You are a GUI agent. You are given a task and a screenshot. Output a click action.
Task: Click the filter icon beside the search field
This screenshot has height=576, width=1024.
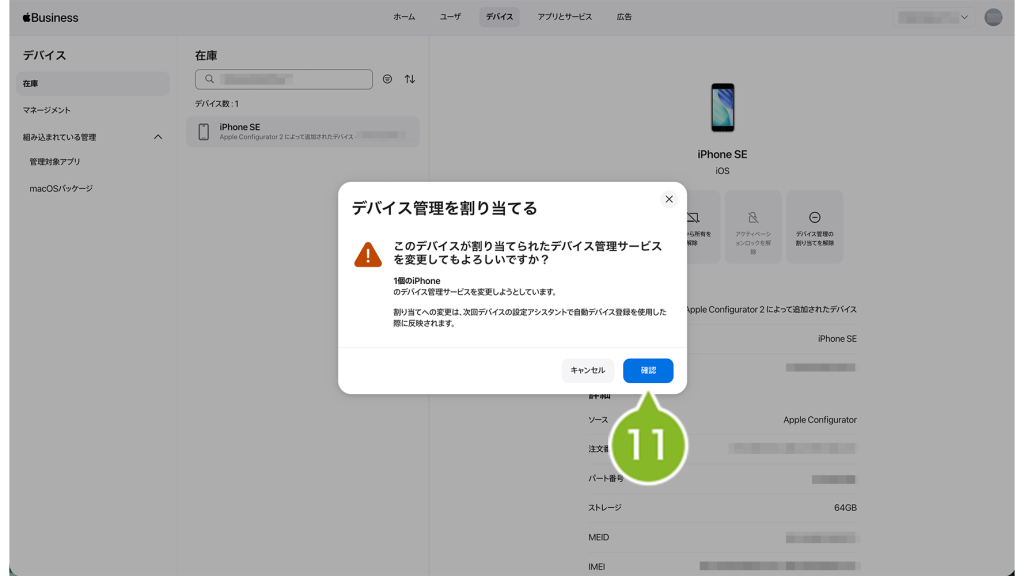click(x=388, y=79)
